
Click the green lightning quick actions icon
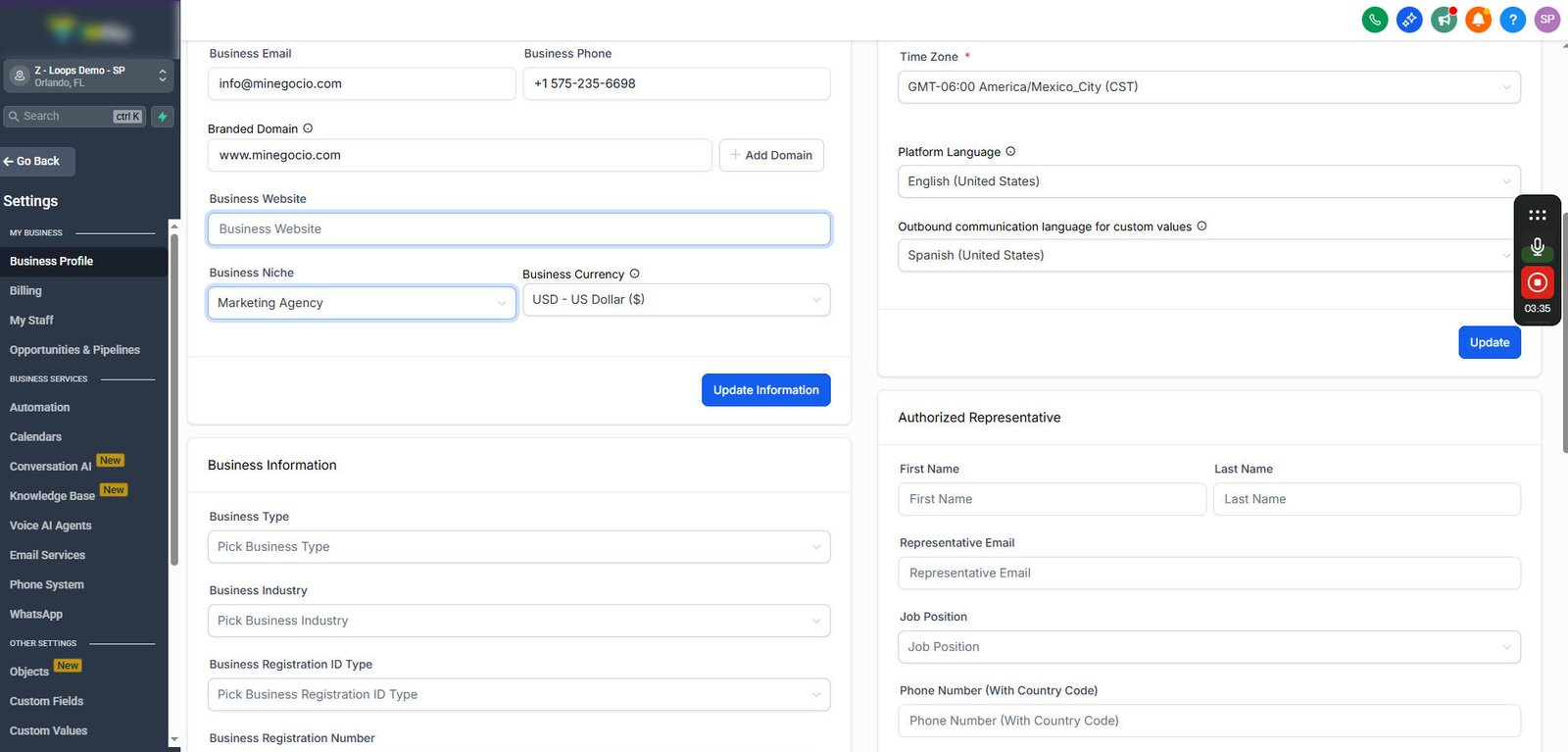point(163,117)
